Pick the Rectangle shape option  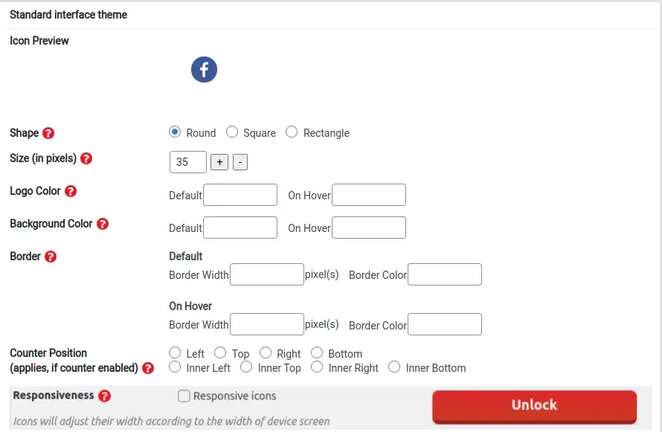tap(291, 132)
